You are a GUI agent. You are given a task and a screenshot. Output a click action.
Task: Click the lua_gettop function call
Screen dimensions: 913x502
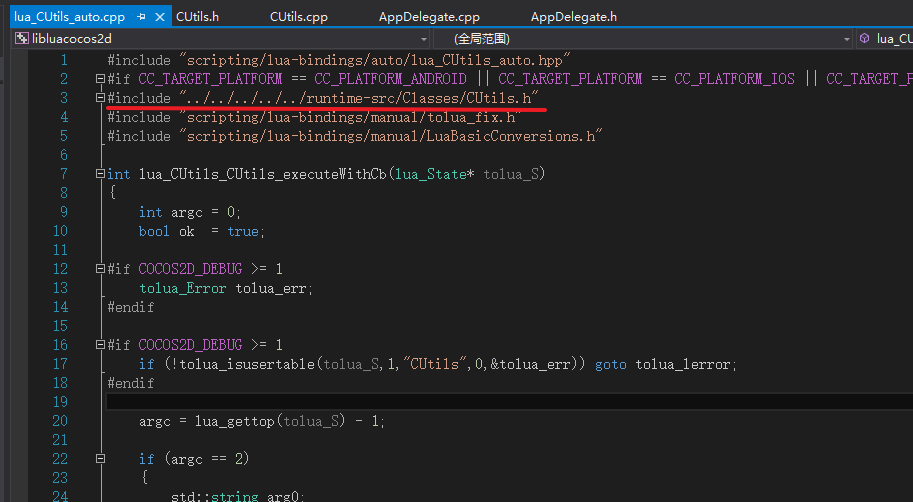[227, 421]
